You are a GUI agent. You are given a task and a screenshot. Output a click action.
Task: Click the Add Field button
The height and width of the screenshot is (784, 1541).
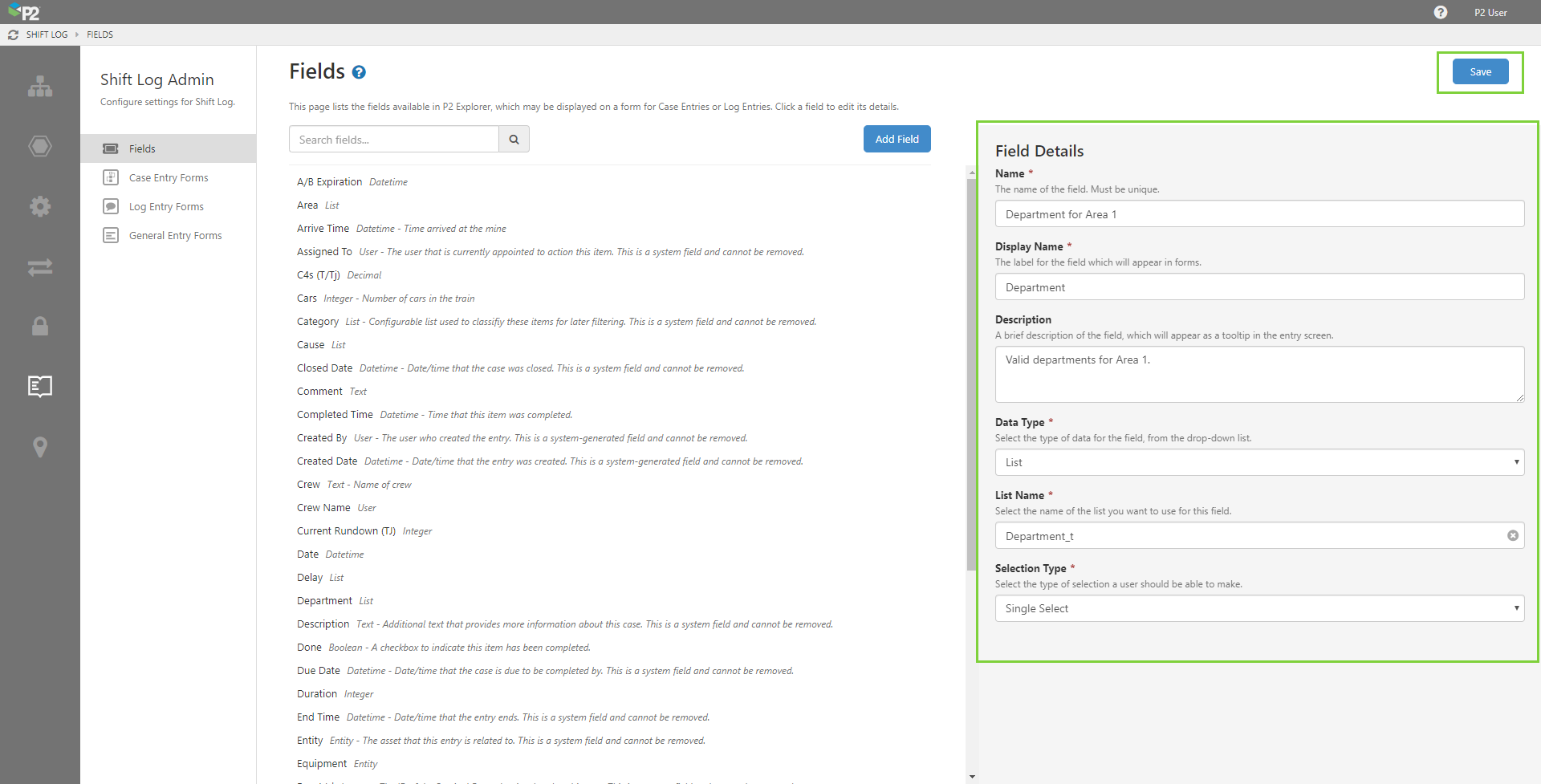coord(897,139)
